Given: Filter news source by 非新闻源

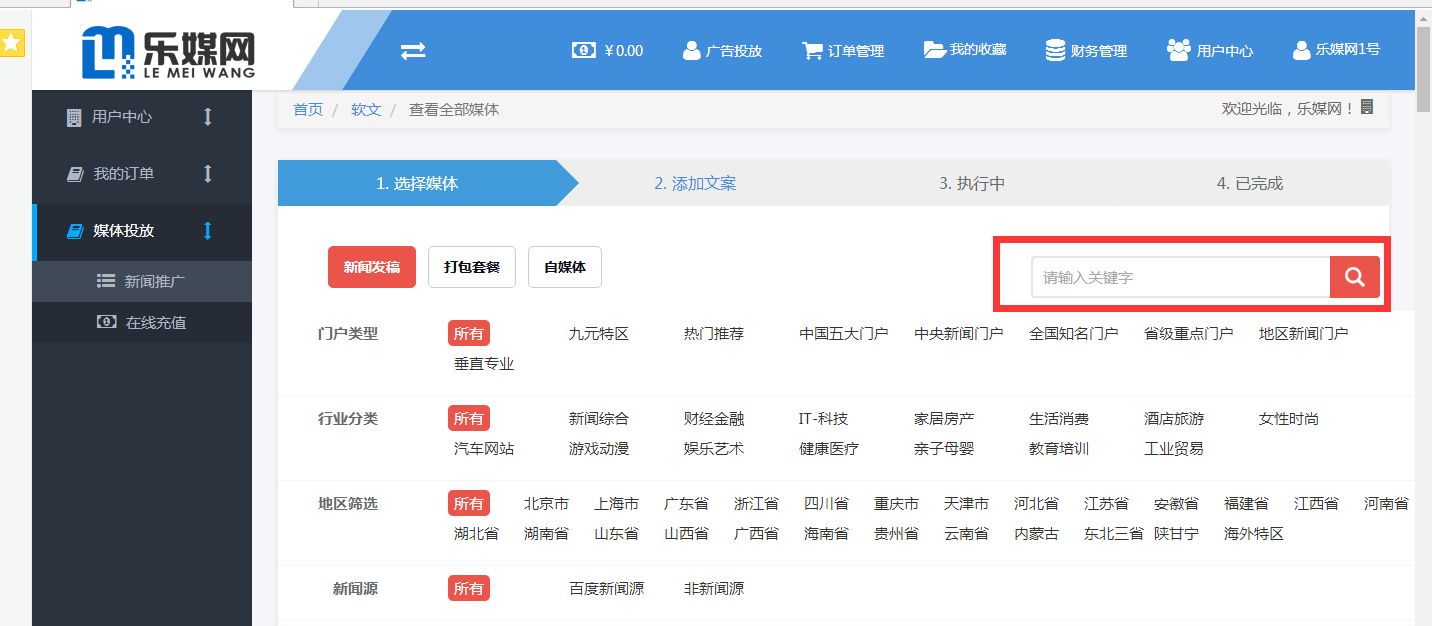Looking at the screenshot, I should point(714,589).
